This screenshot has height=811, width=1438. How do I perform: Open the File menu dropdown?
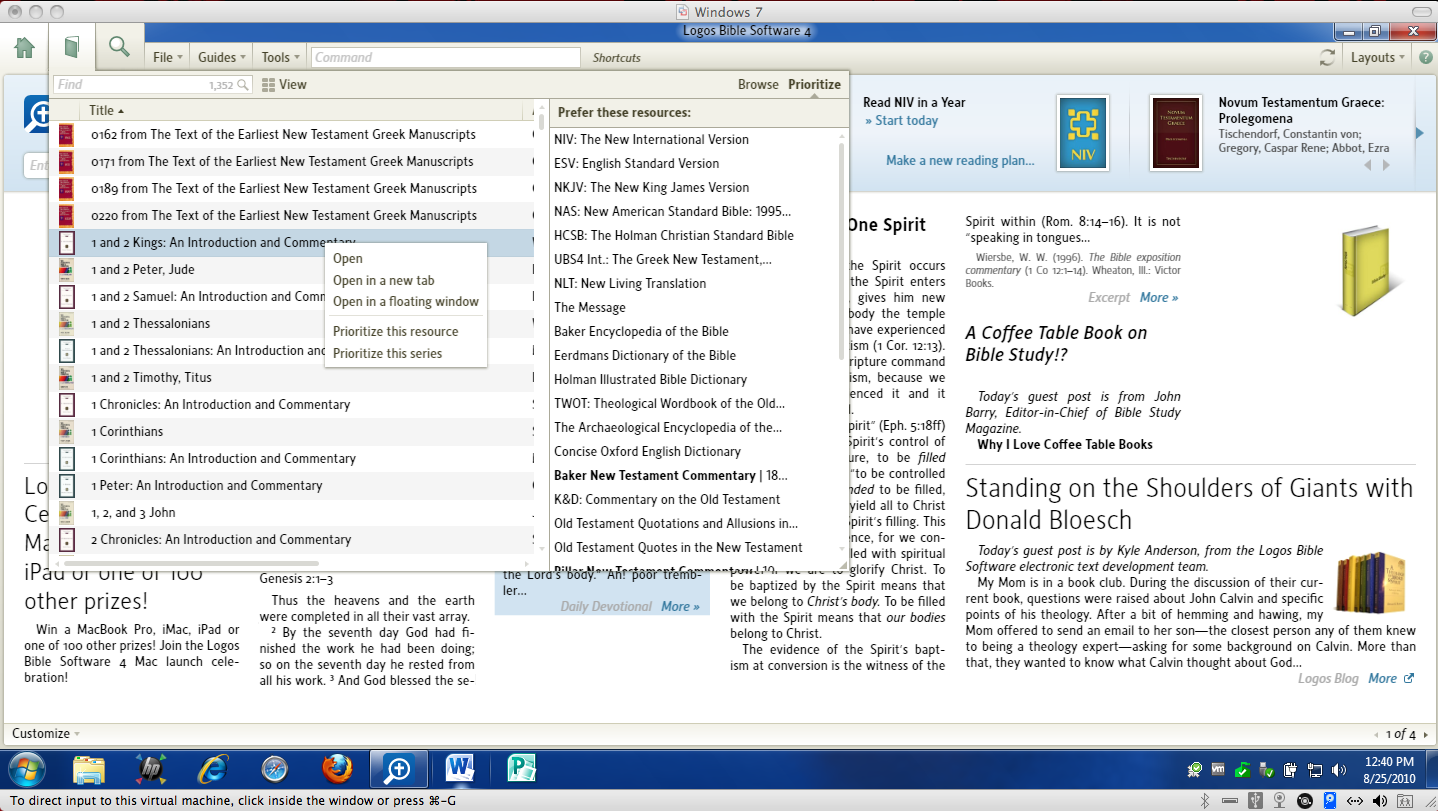coord(167,57)
